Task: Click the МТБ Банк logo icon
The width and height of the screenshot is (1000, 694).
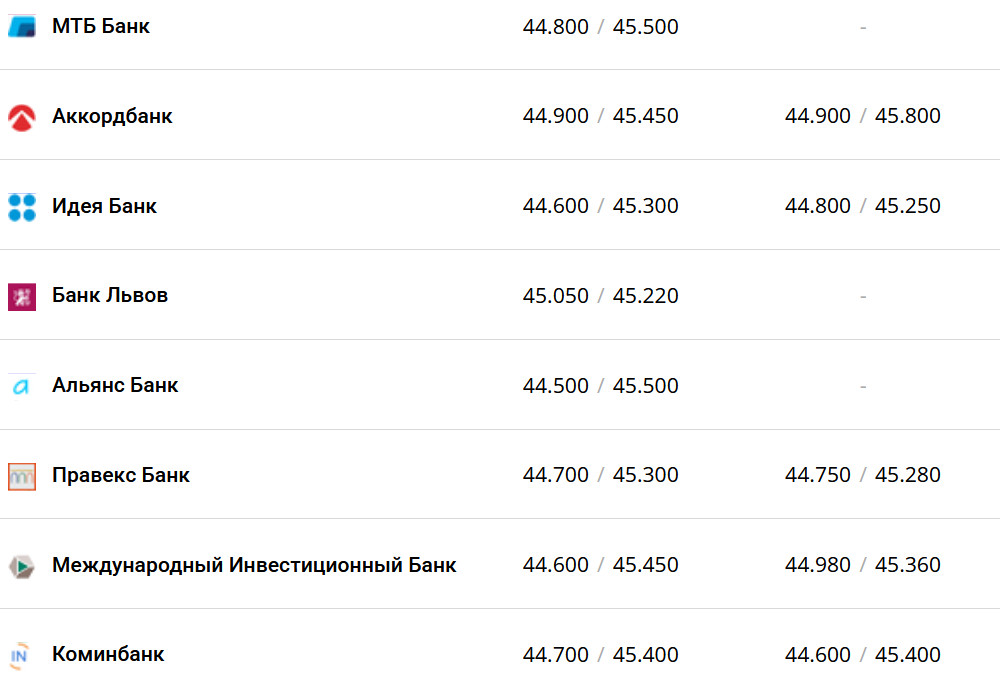Action: tap(22, 27)
